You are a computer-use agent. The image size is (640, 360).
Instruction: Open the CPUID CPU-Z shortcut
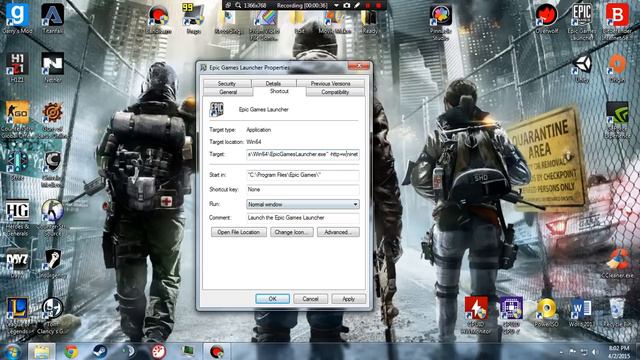point(511,315)
